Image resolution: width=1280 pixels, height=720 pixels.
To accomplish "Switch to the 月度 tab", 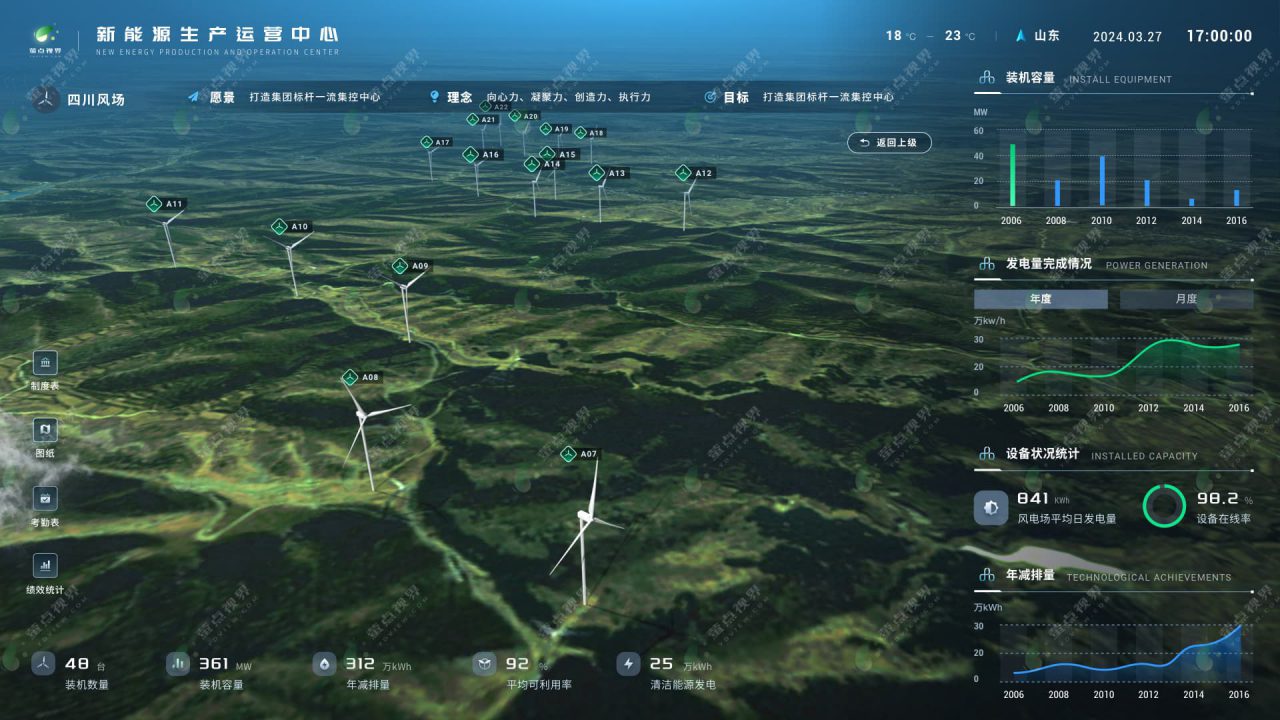I will click(x=1186, y=299).
